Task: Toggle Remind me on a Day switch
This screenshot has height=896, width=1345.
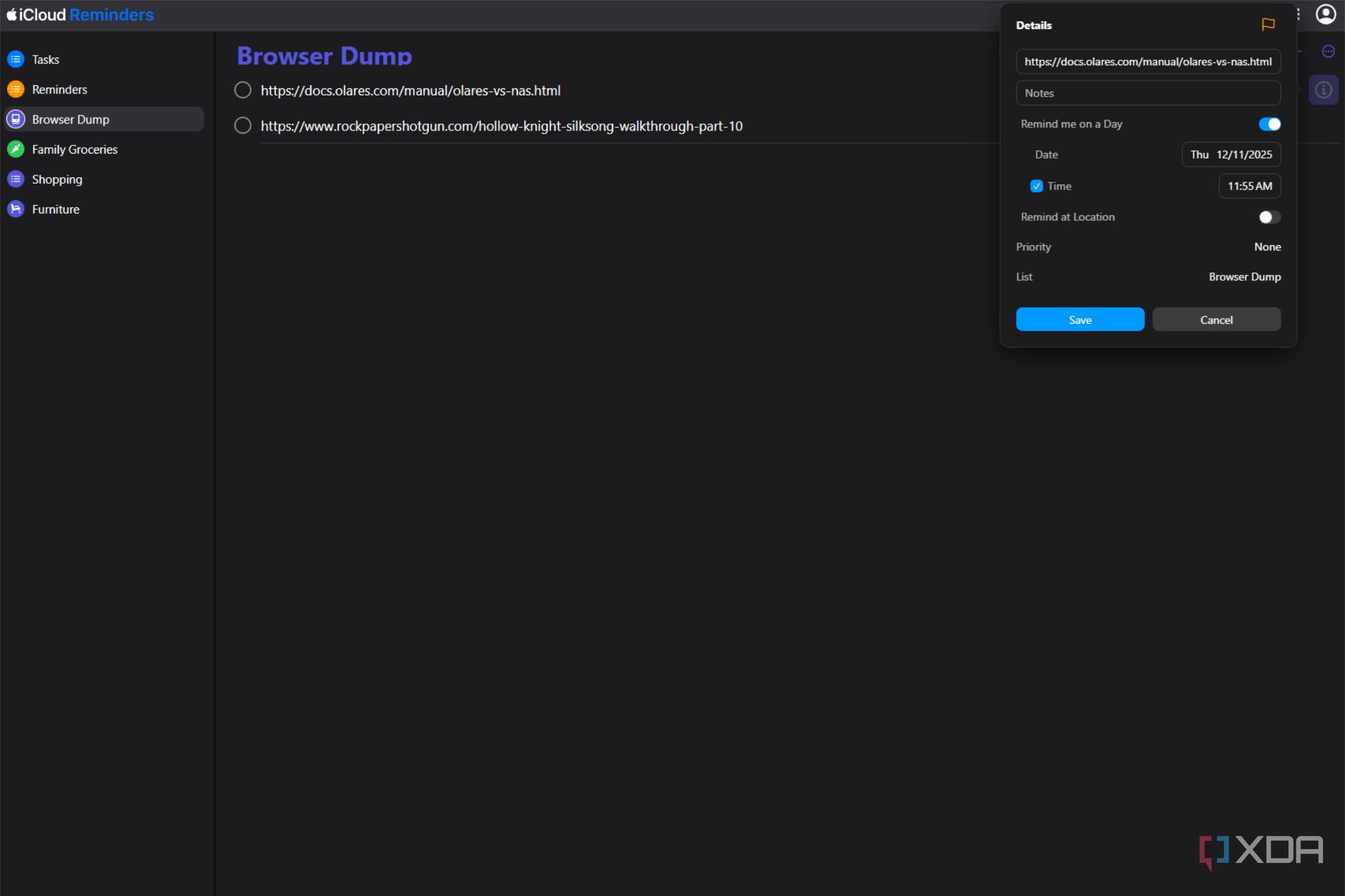Action: (1269, 124)
